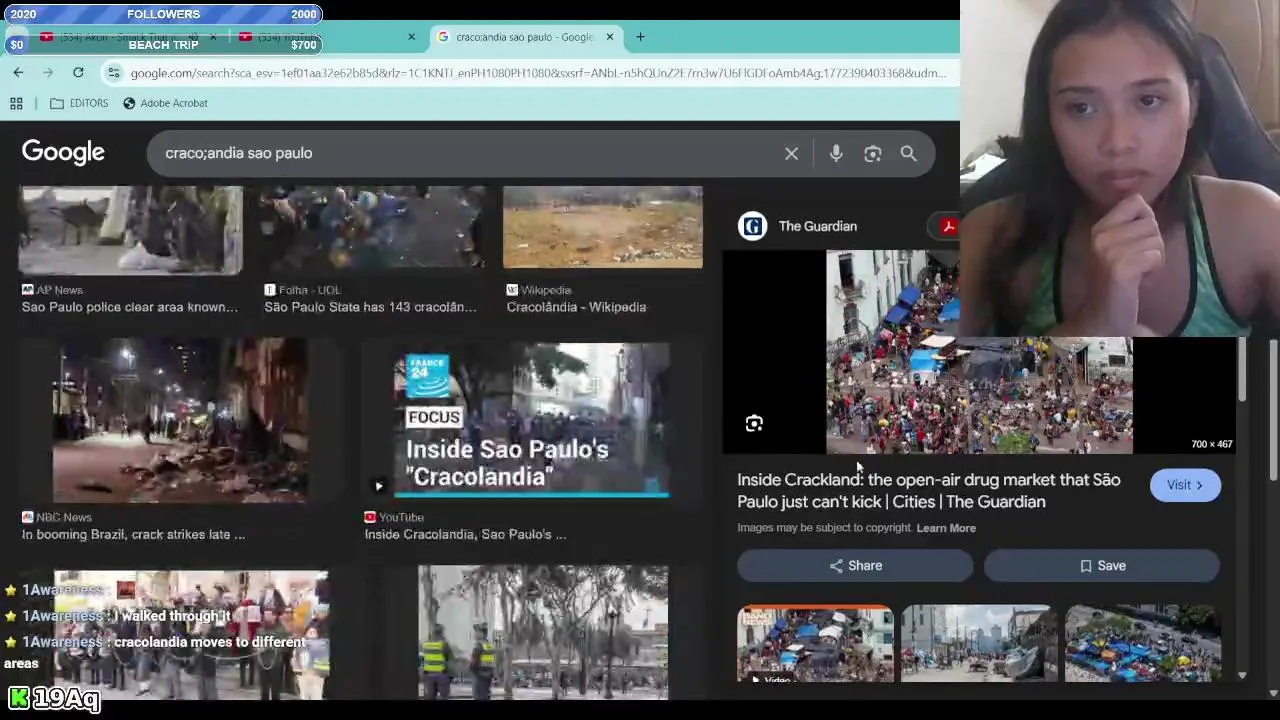Viewport: 1280px width, 720px height.
Task: Open the Learn More copyright link
Action: coord(946,528)
